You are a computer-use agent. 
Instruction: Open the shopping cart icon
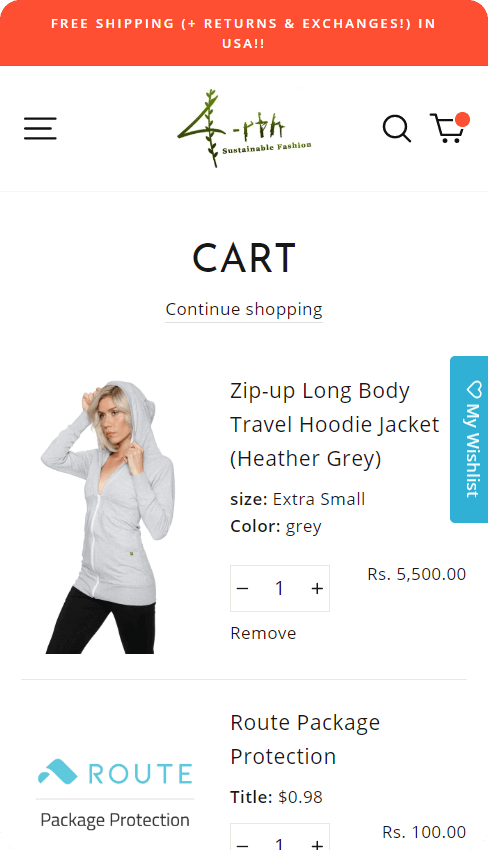447,128
